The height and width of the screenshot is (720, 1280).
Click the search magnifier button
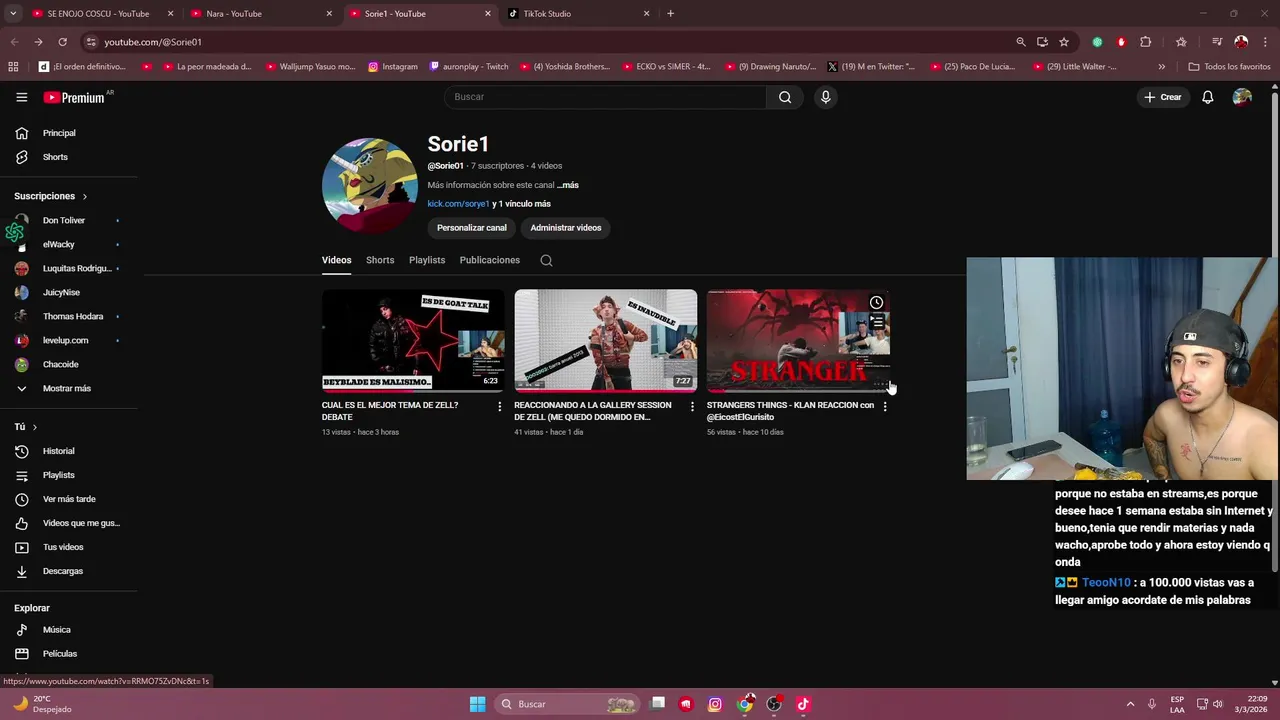tap(785, 97)
